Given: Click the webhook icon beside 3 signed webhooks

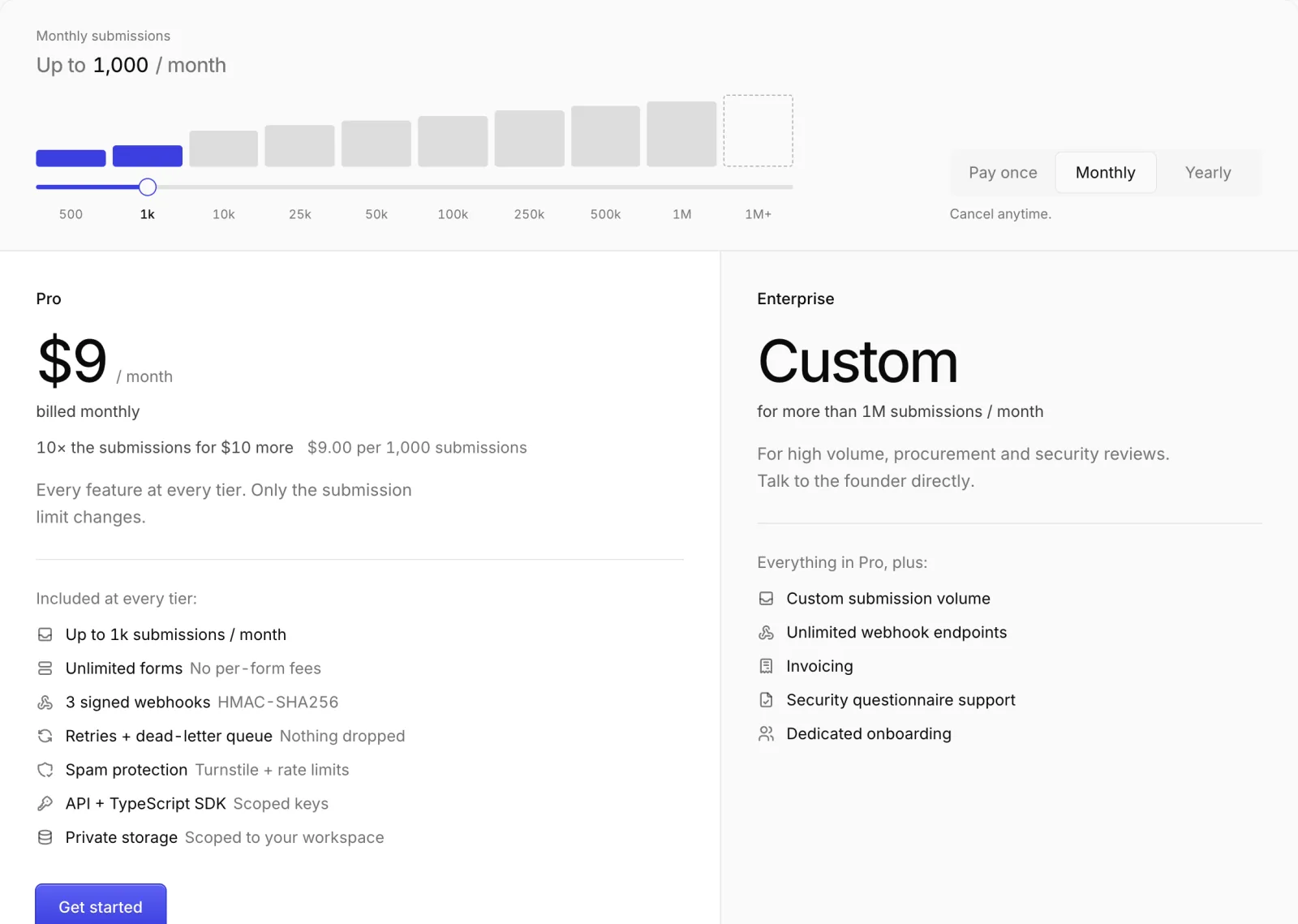Looking at the screenshot, I should point(45,703).
